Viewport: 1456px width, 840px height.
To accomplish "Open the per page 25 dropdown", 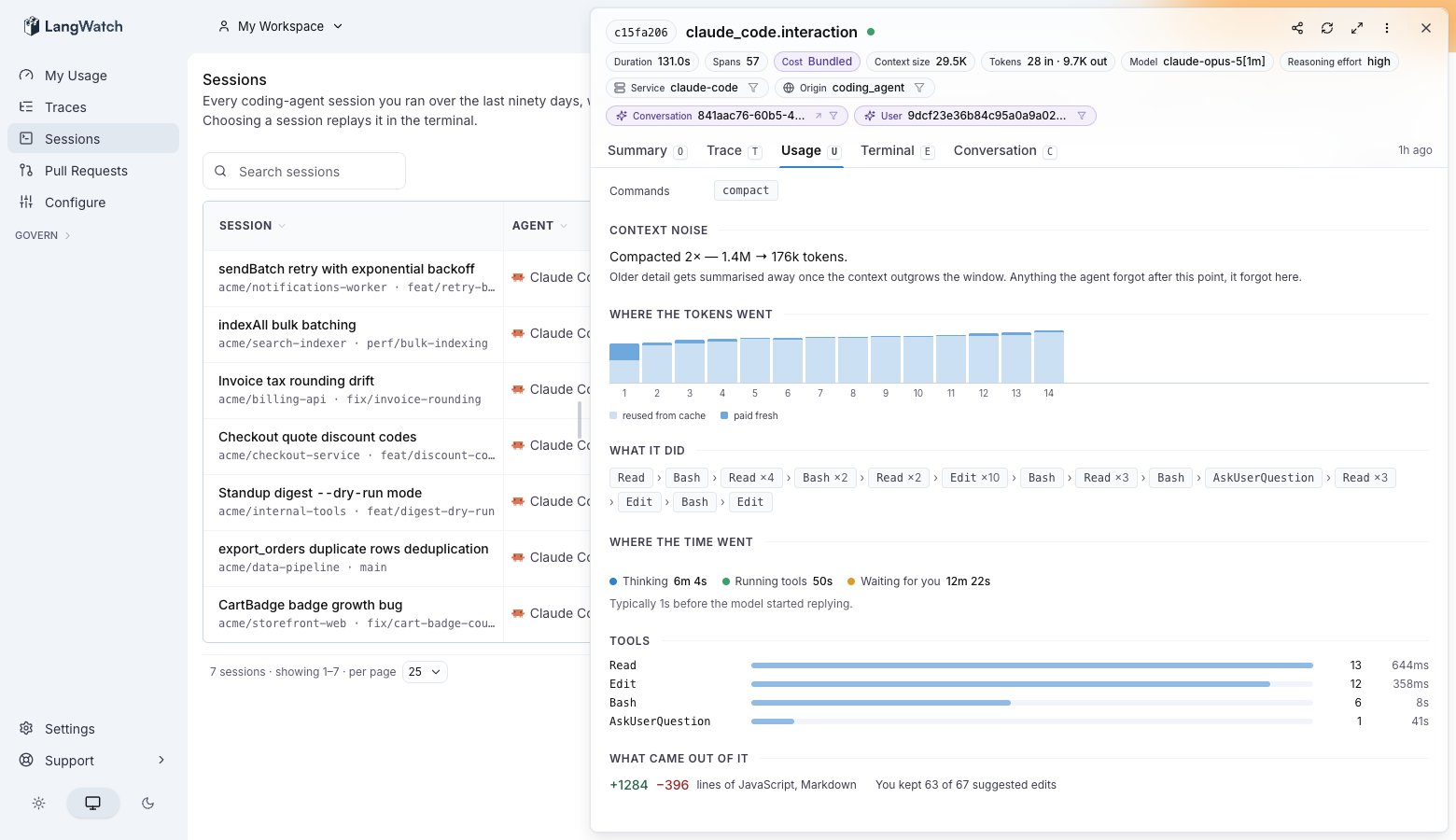I will [x=425, y=672].
